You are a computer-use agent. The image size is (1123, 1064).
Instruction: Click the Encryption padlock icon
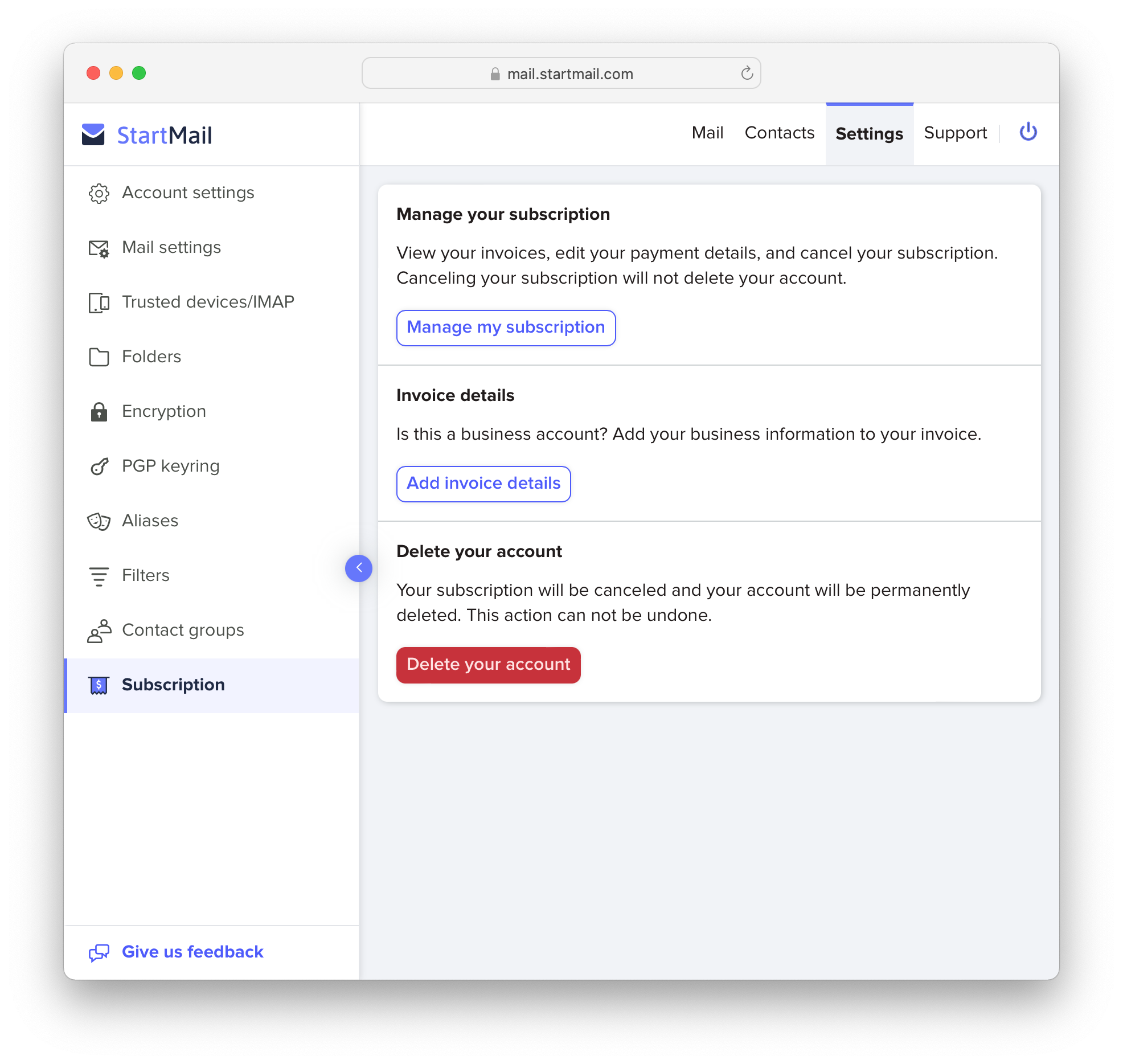[x=99, y=412]
